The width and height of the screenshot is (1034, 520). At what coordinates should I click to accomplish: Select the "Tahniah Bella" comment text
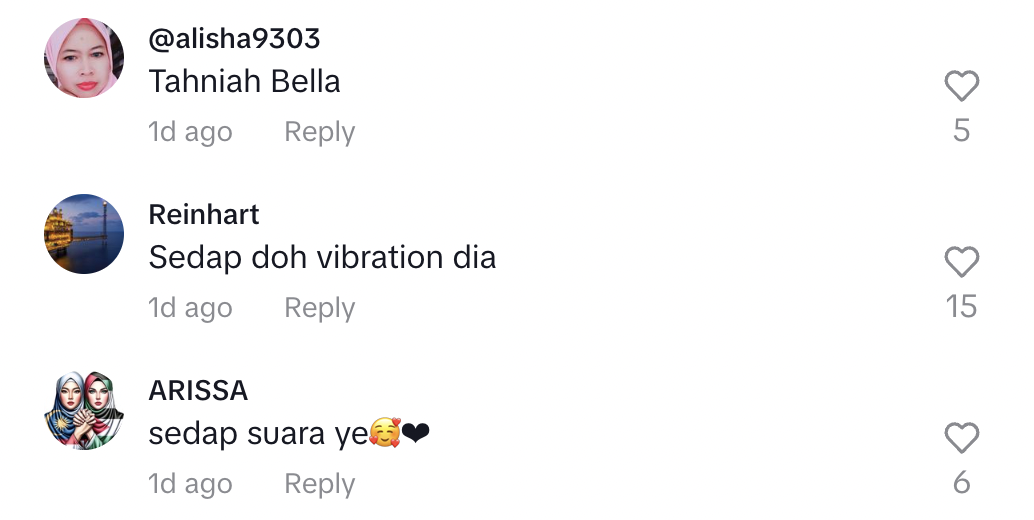click(245, 82)
